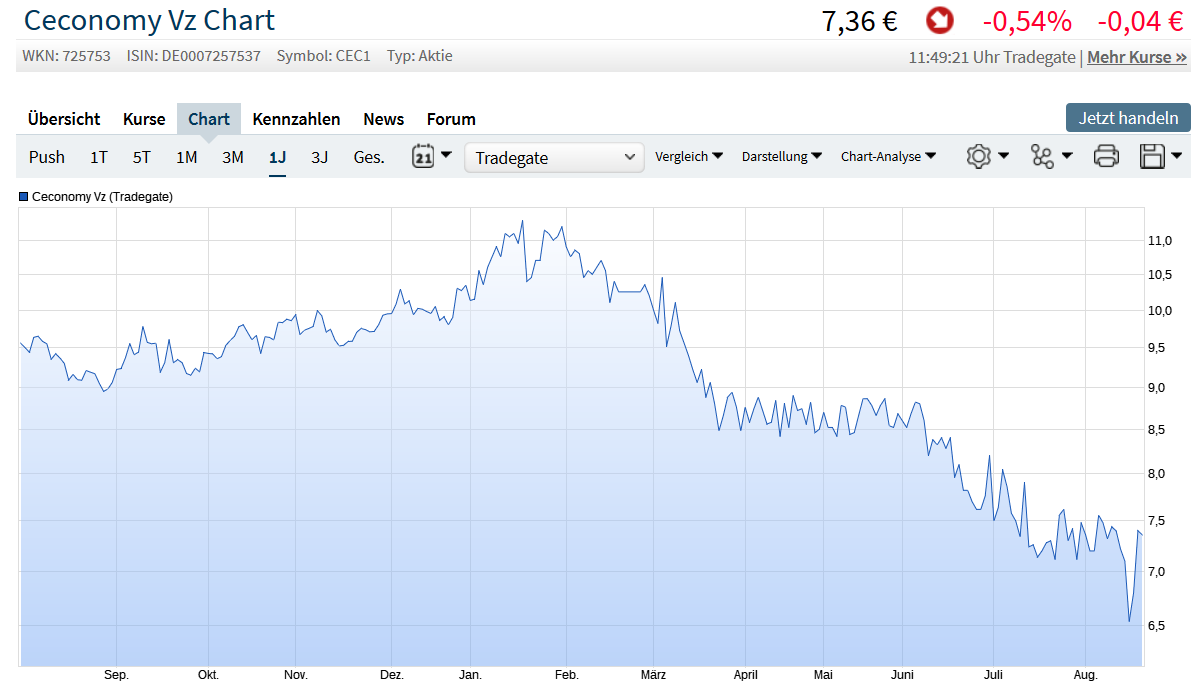This screenshot has width=1201, height=685.
Task: Expand the Darstellung dropdown
Action: tap(782, 156)
